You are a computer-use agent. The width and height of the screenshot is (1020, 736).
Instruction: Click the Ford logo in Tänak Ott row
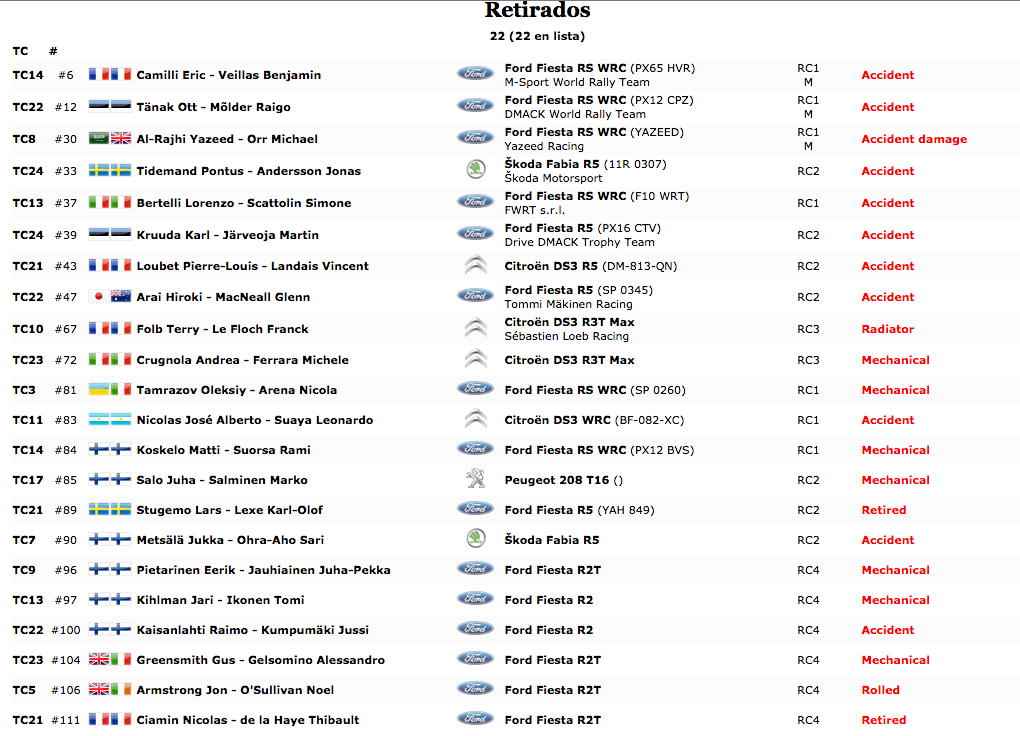click(x=476, y=105)
